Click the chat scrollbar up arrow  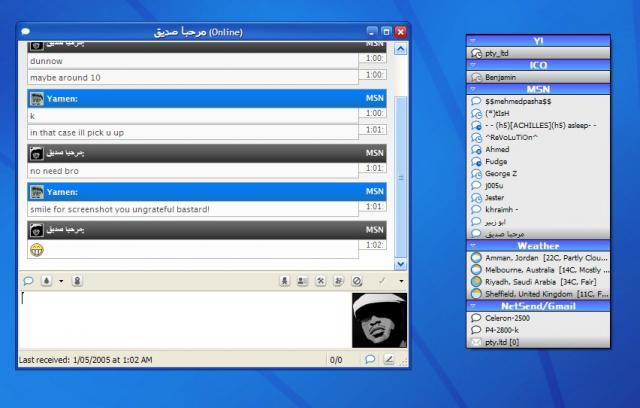tap(400, 49)
